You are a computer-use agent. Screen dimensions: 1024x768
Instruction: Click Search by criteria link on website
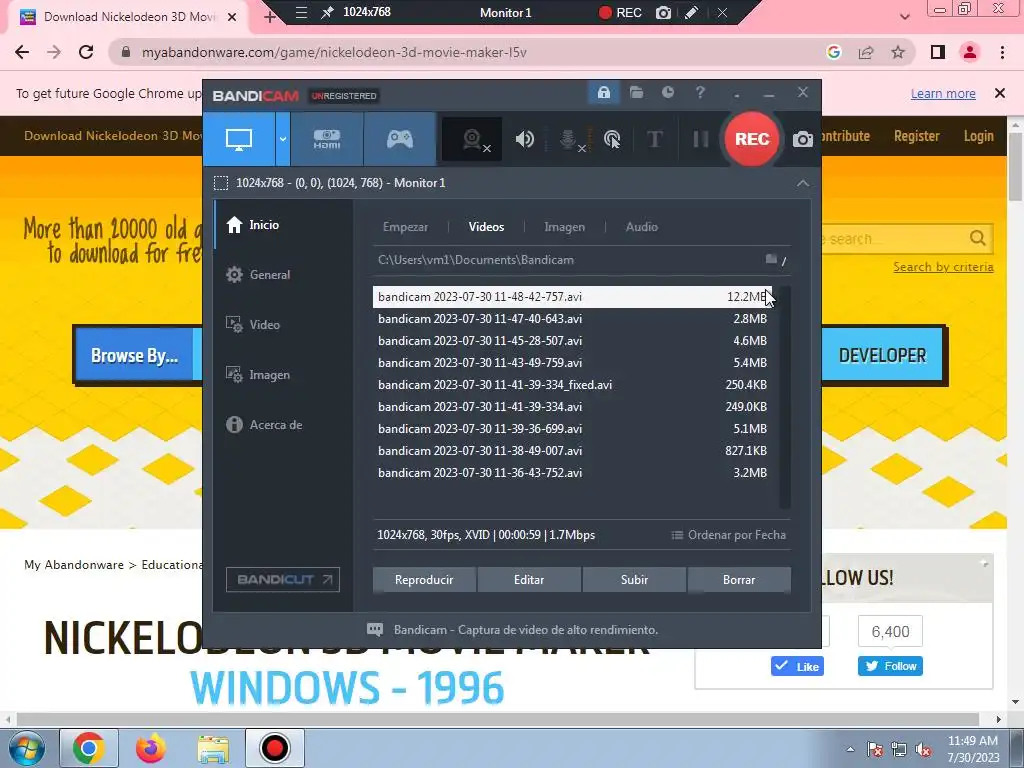(x=943, y=267)
